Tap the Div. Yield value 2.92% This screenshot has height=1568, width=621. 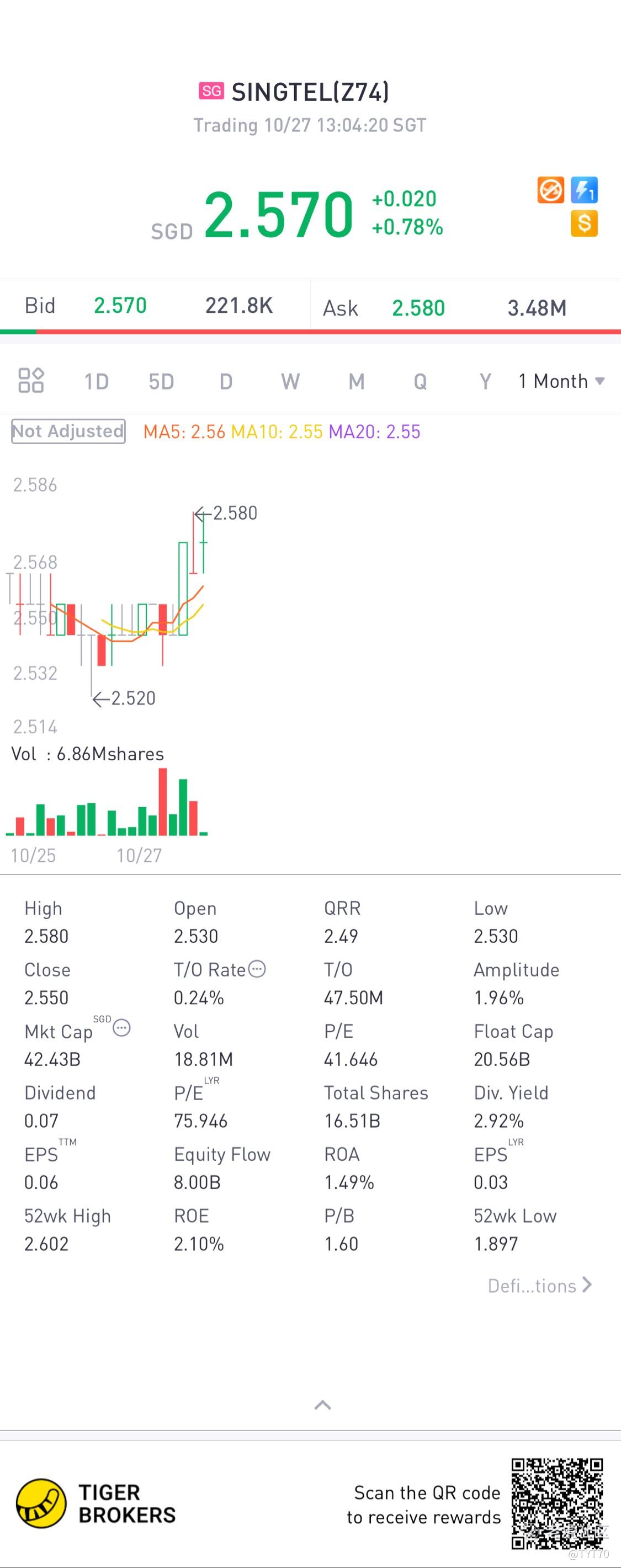click(x=498, y=1121)
